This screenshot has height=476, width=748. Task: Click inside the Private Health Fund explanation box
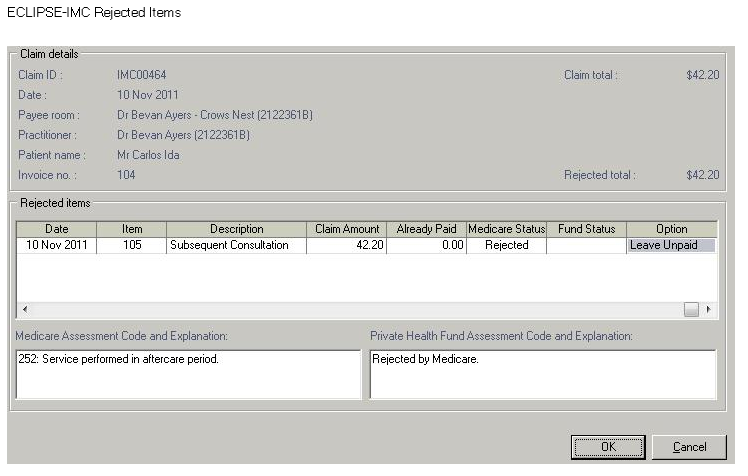(542, 374)
